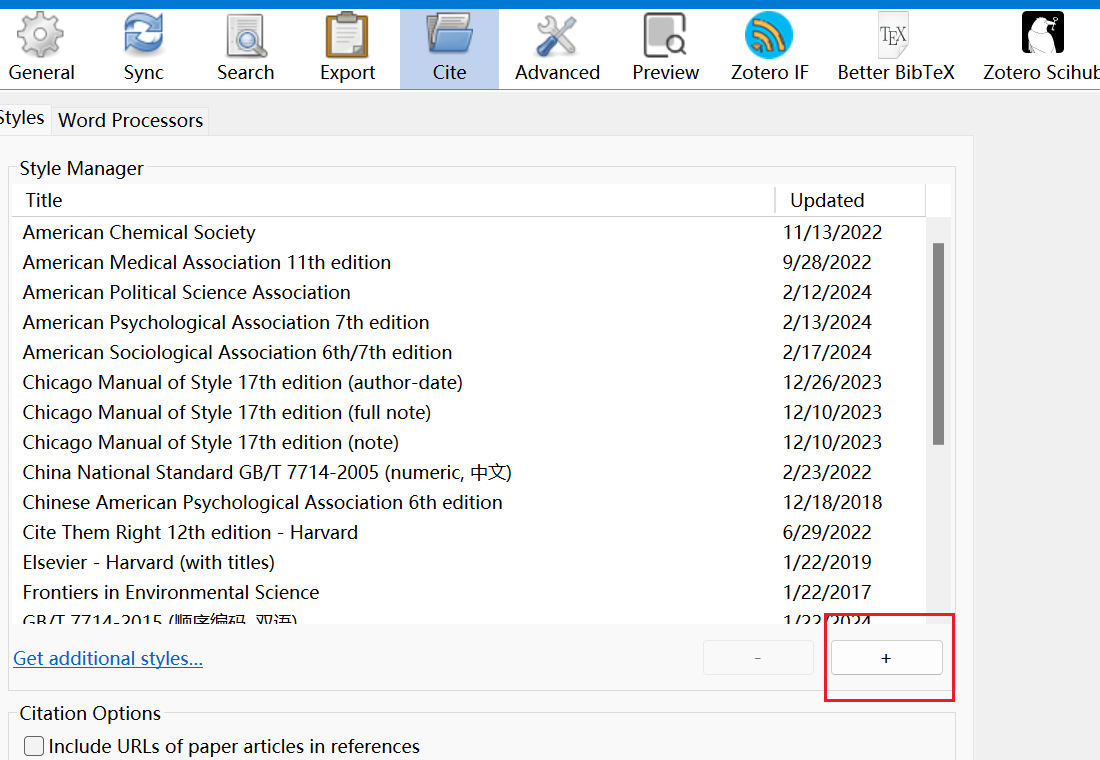This screenshot has width=1100, height=760.
Task: Click Get additional styles link
Action: pyautogui.click(x=108, y=658)
